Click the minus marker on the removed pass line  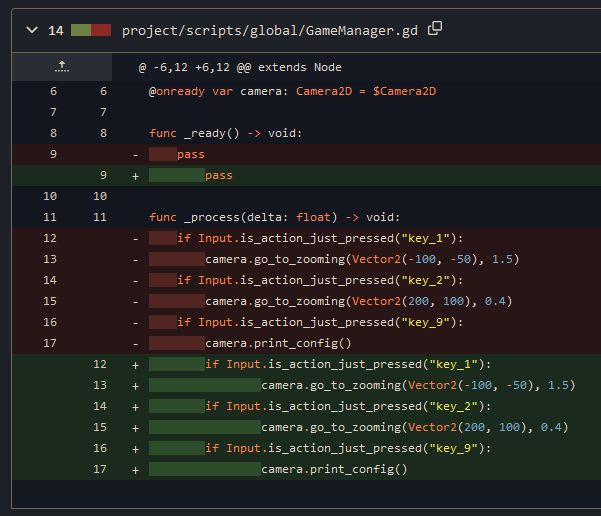pos(135,154)
